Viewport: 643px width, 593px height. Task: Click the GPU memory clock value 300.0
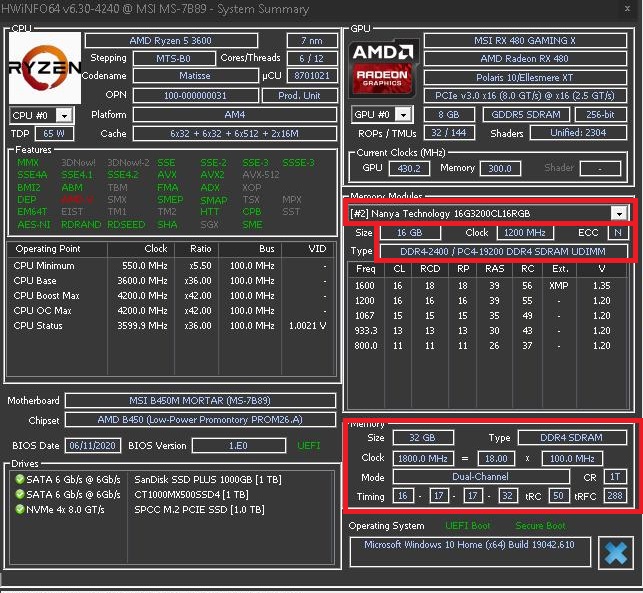coord(500,168)
